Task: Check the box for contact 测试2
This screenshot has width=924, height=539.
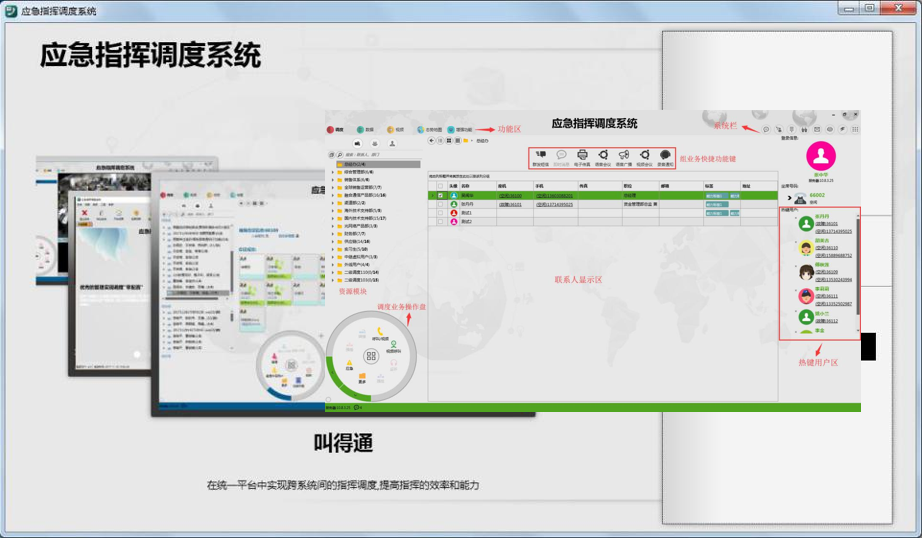Action: coord(440,221)
